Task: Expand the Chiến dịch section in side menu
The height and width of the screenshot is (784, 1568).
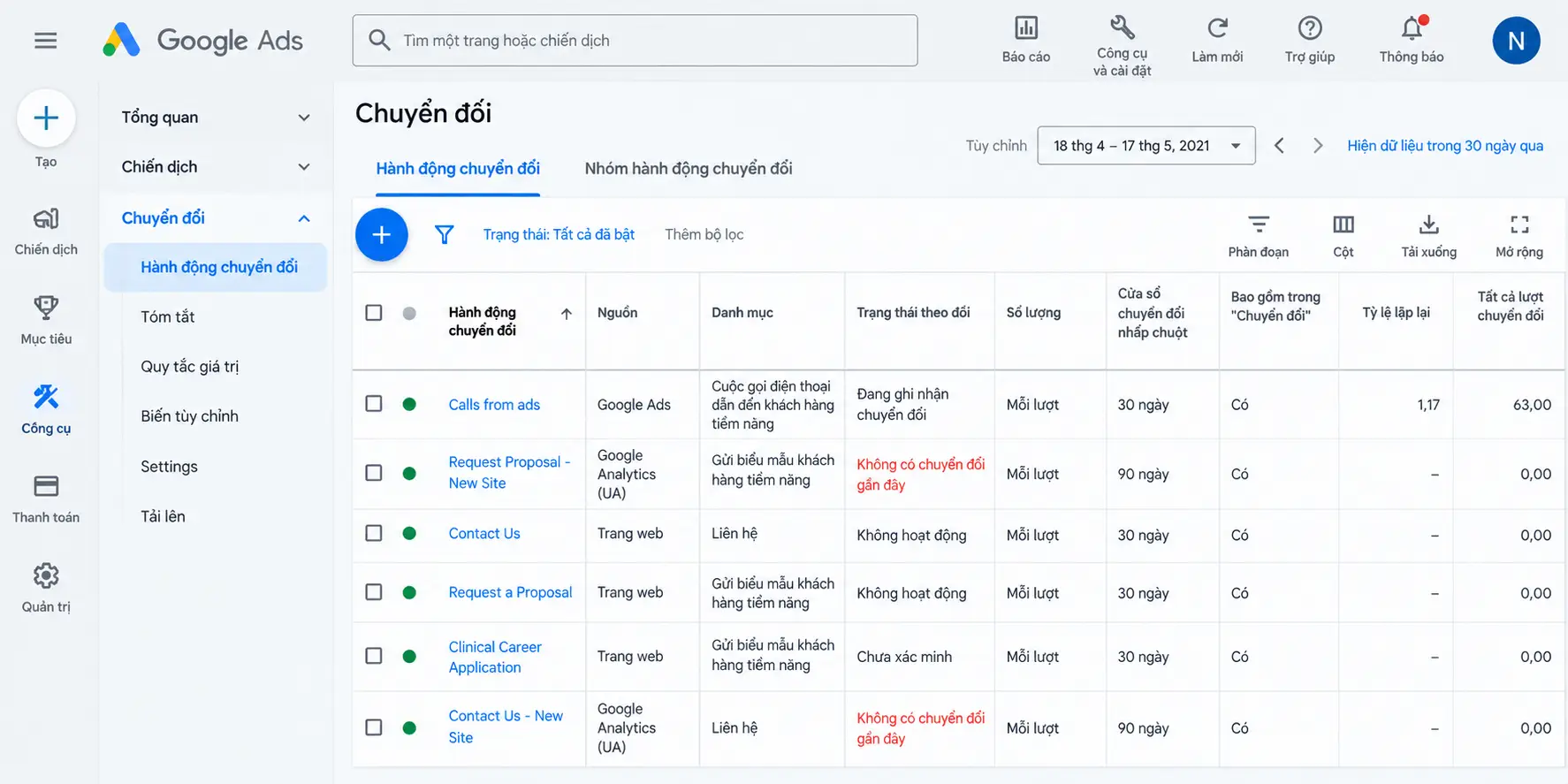Action: (x=304, y=167)
